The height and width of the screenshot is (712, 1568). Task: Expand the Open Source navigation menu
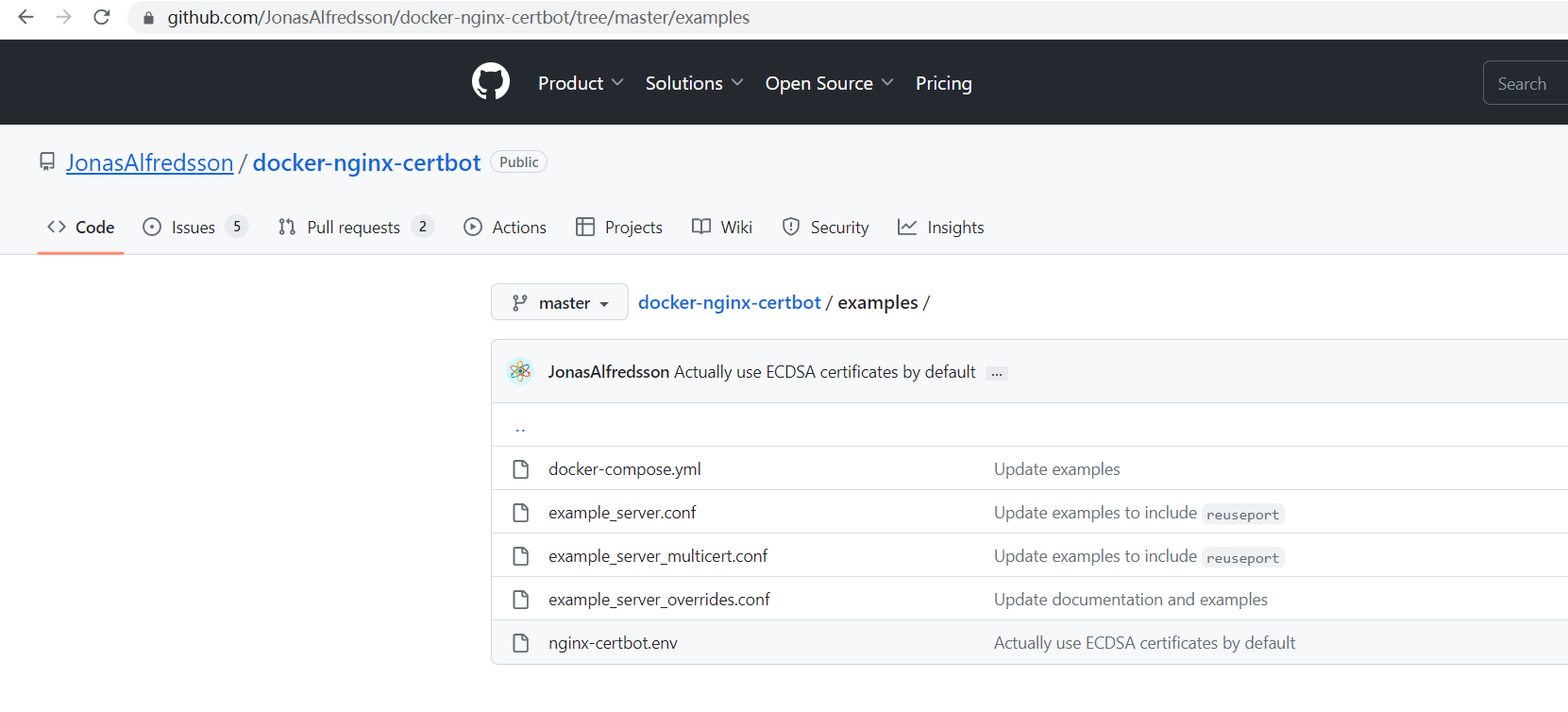tap(828, 83)
